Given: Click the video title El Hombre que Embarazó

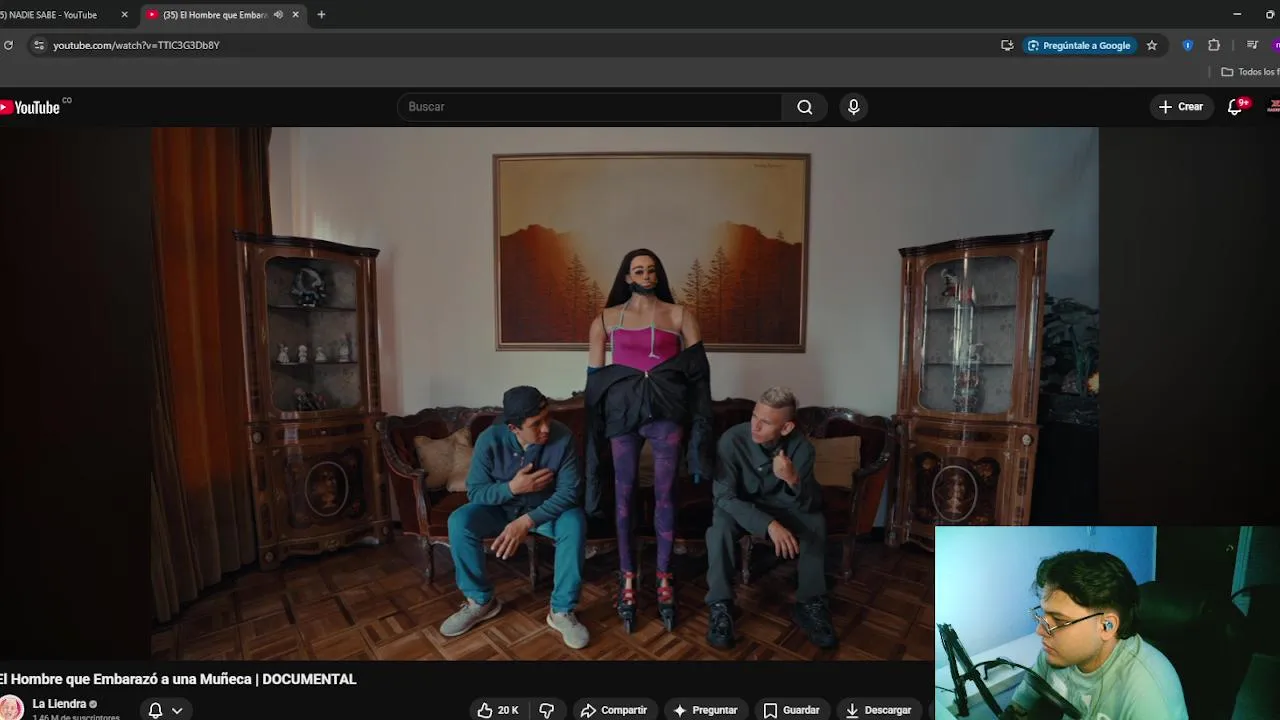Looking at the screenshot, I should (178, 679).
